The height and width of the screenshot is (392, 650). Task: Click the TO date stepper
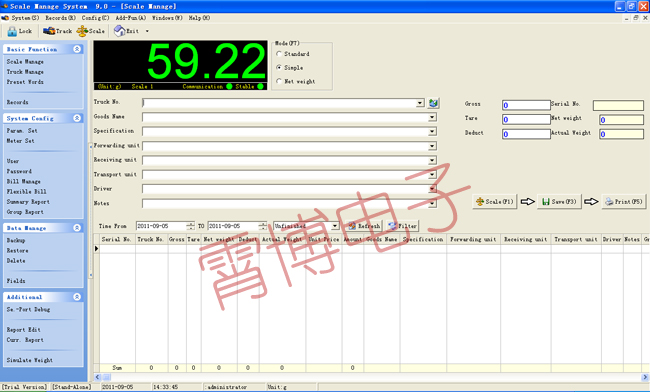[262, 226]
